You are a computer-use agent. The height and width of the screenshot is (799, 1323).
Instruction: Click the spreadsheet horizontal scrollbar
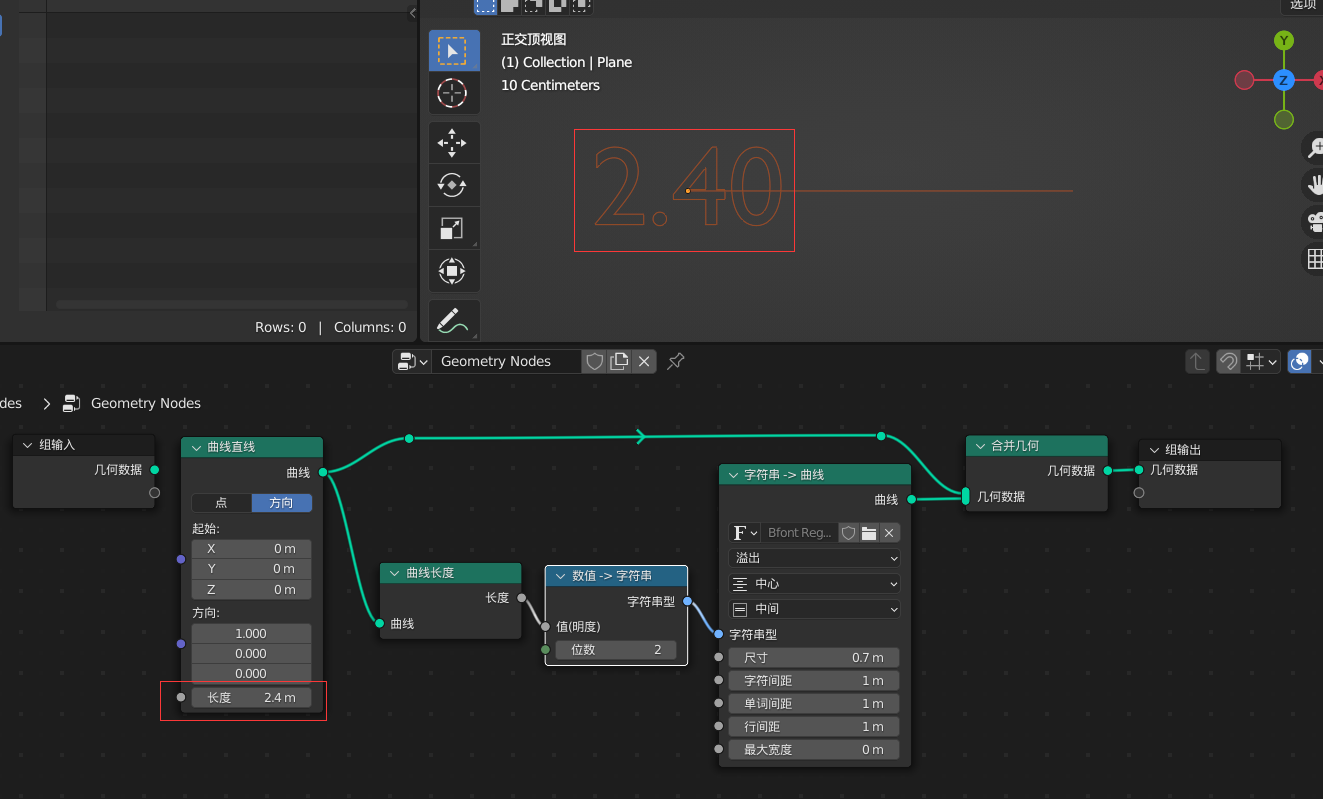[231, 304]
